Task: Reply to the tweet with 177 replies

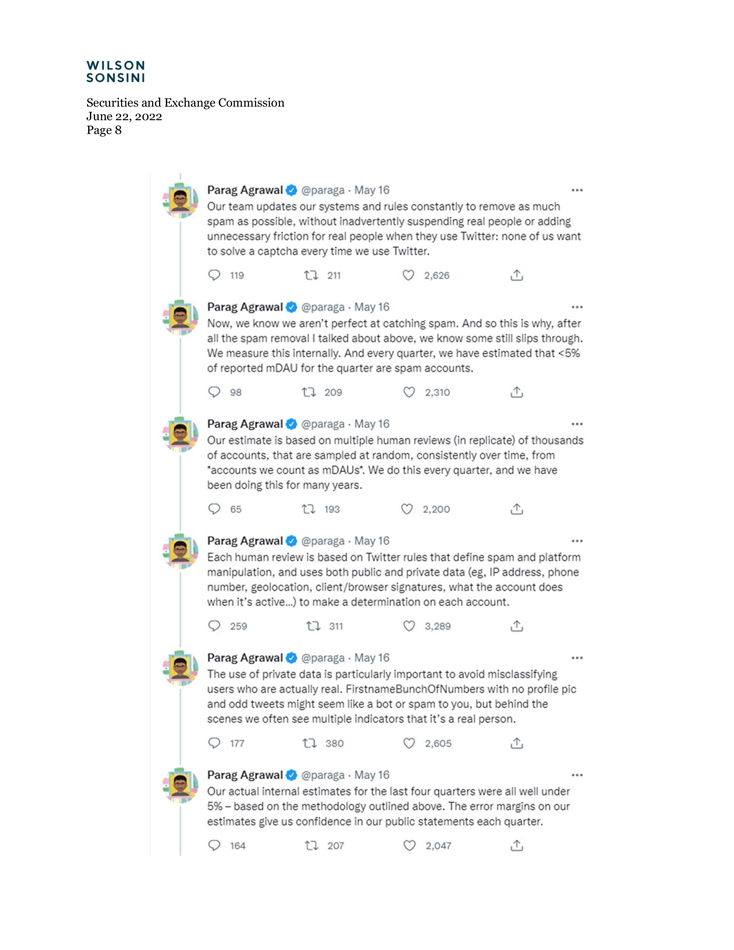Action: point(213,743)
